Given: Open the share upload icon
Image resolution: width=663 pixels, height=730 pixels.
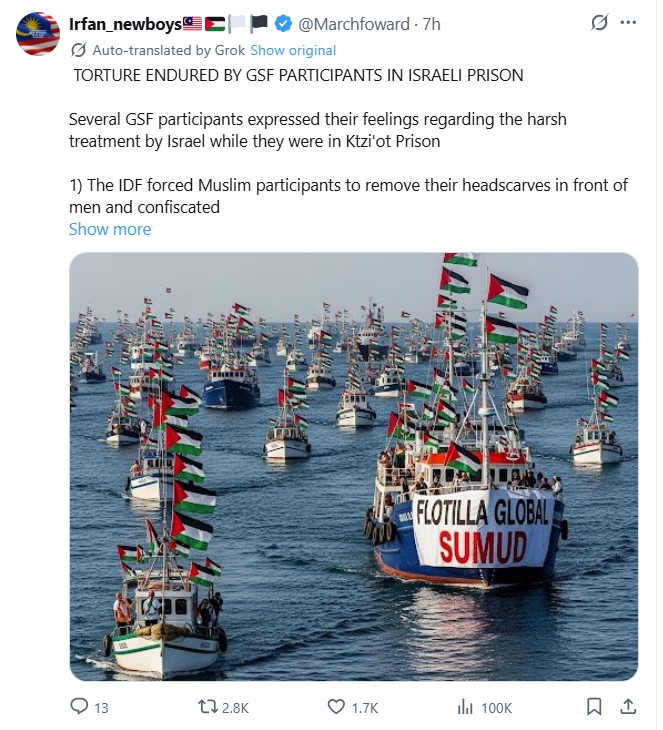Looking at the screenshot, I should (x=628, y=706).
